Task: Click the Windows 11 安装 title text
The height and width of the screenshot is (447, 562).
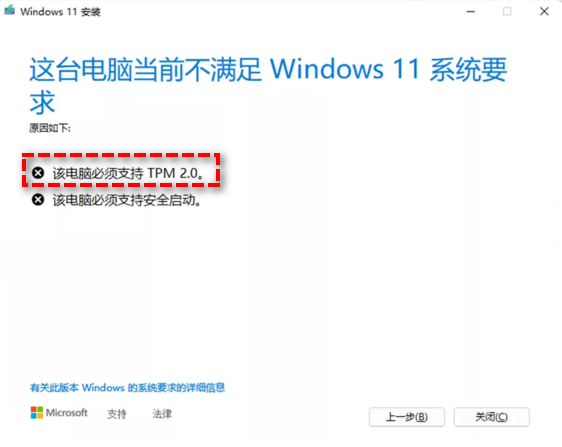Action: [x=60, y=12]
